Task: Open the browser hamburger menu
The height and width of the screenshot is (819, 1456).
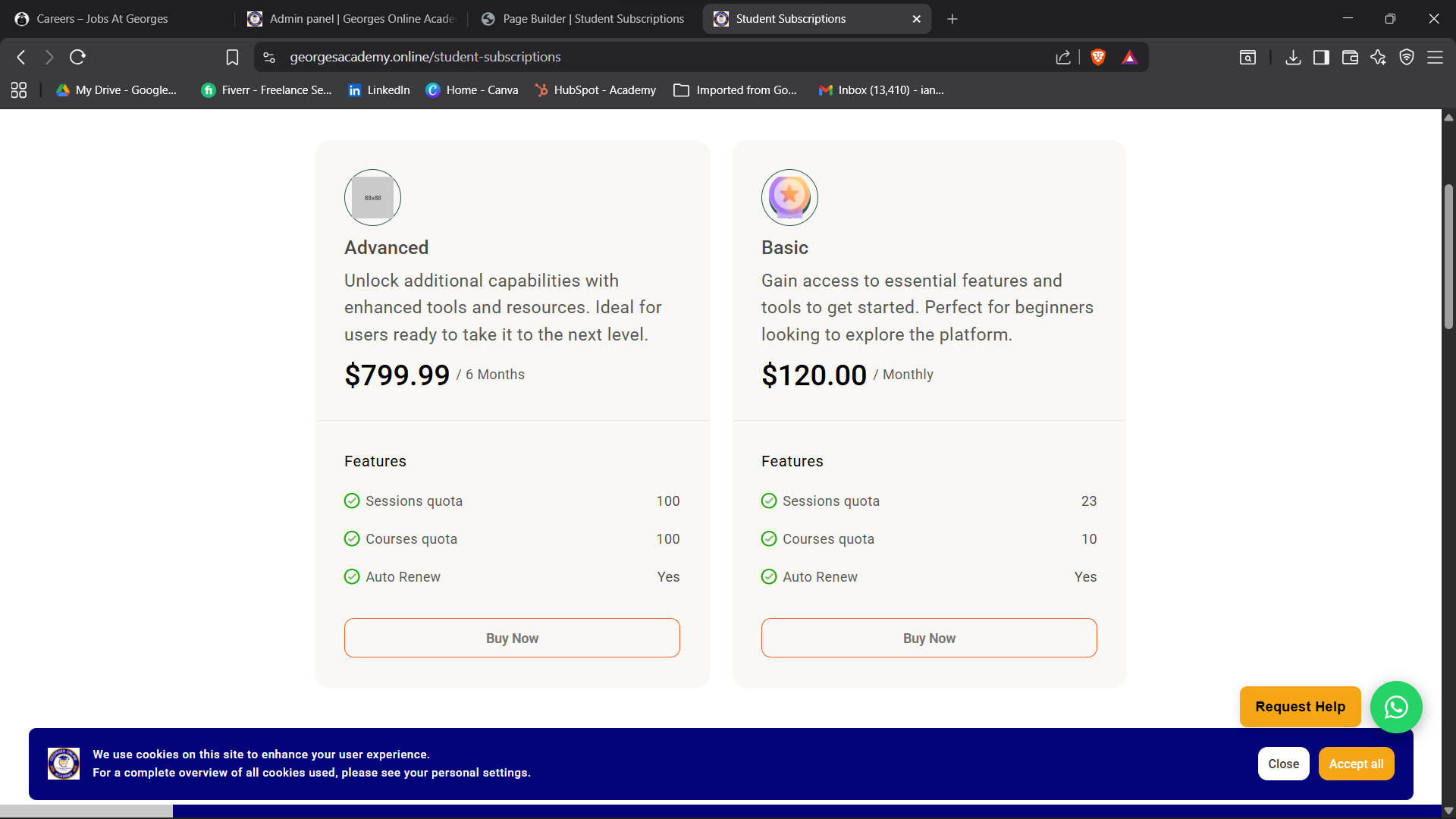Action: pyautogui.click(x=1435, y=57)
